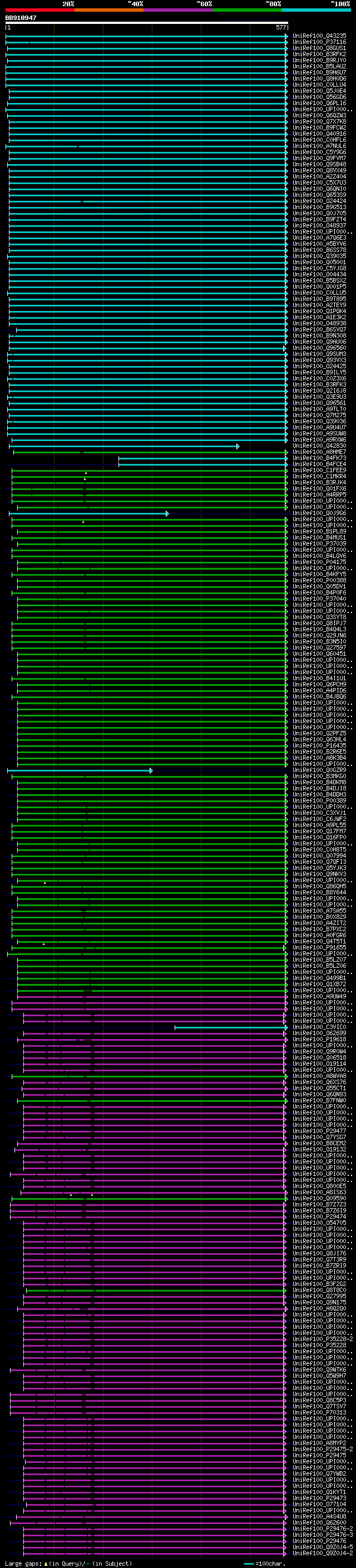Click the UniRef100_O24424 label
Screen dimensions: 356x1568
pos(319,201)
